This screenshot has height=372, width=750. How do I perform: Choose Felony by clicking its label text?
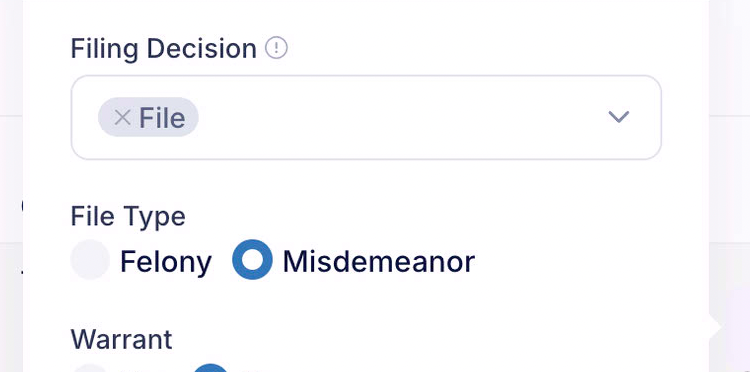(x=165, y=262)
